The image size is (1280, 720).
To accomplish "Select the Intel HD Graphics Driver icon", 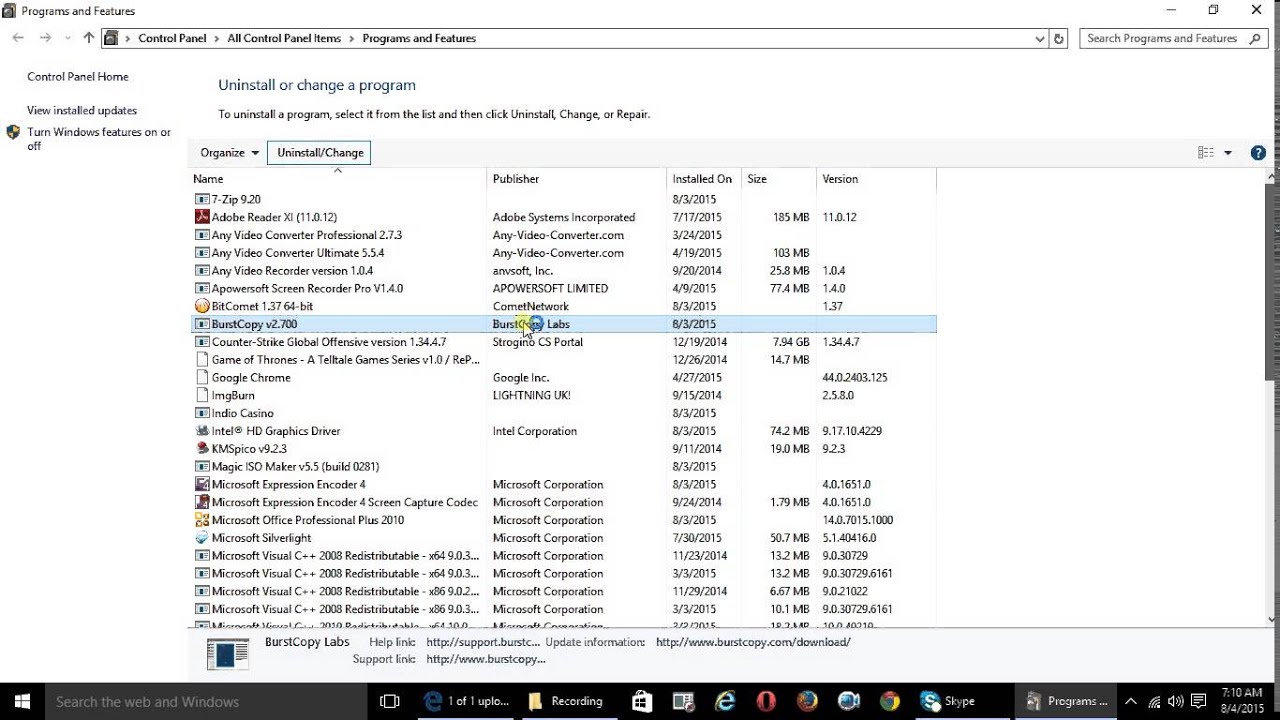I will (x=202, y=431).
